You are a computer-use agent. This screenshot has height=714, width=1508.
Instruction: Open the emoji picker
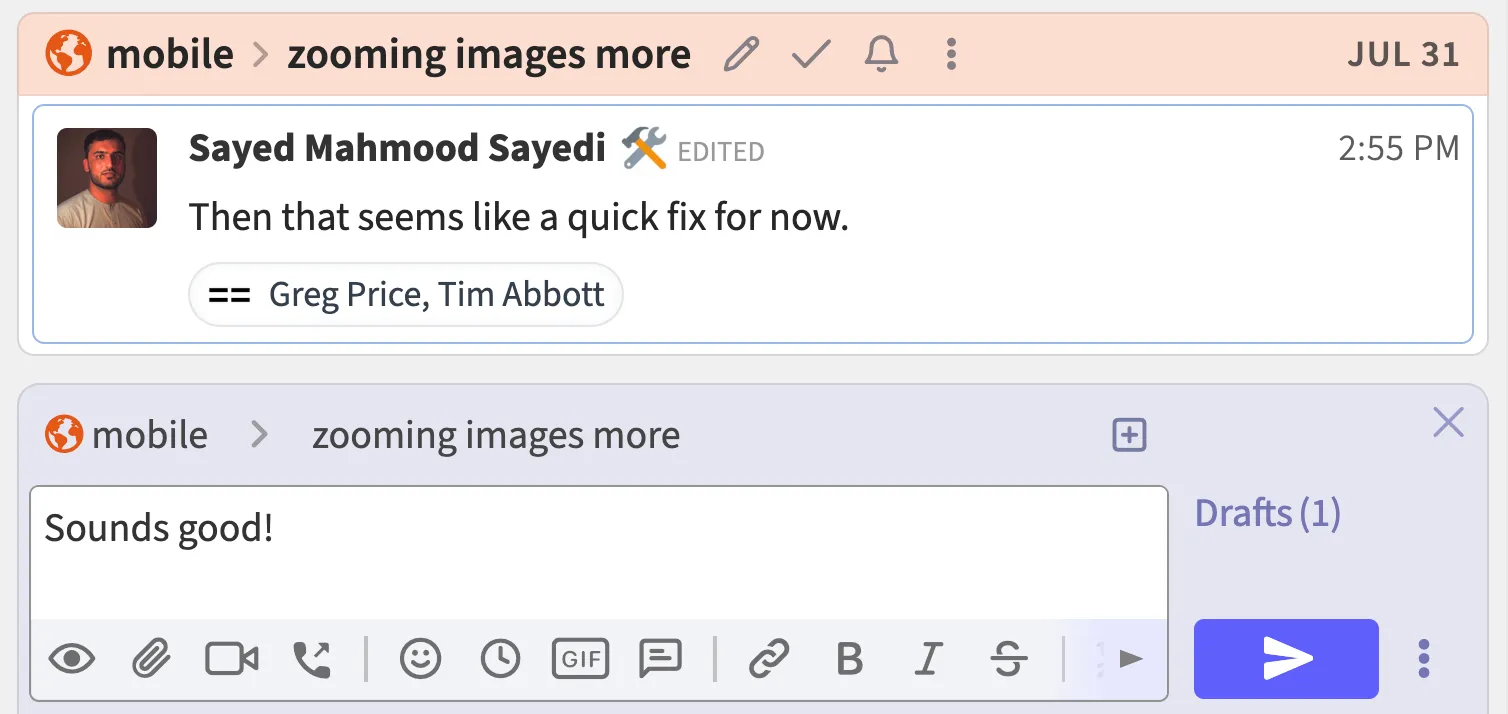click(x=420, y=659)
